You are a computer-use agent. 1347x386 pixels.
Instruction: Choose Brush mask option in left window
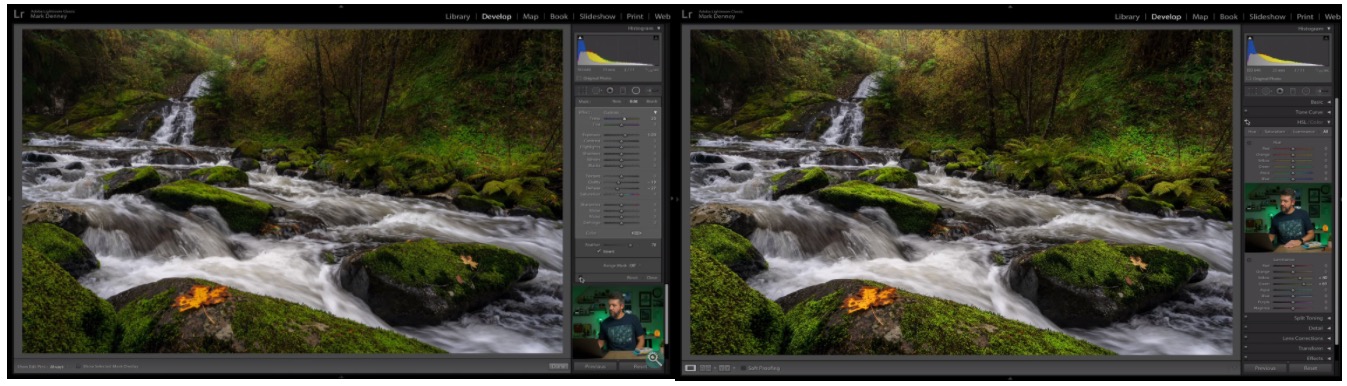651,102
